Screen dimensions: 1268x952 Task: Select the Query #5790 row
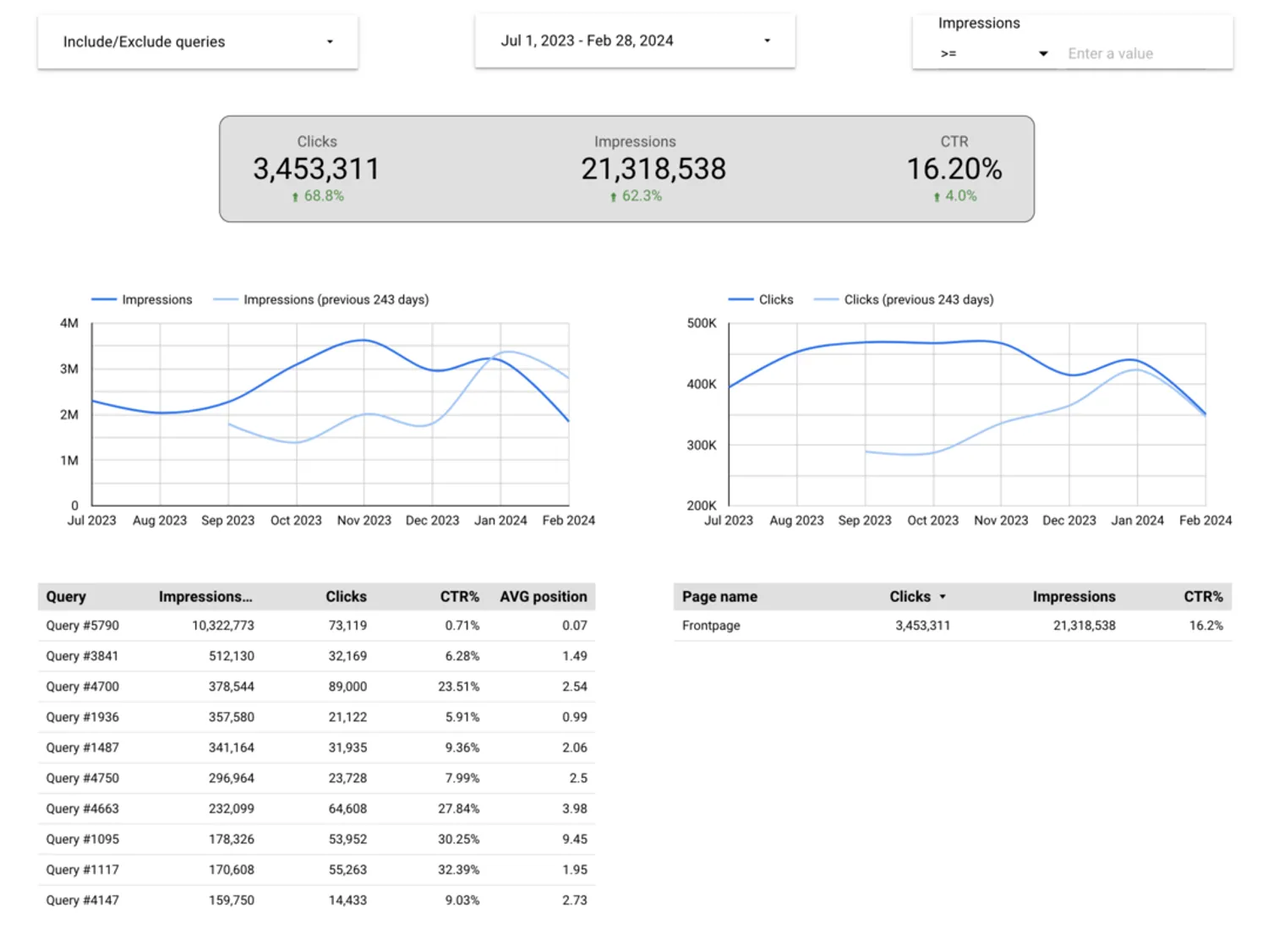pyautogui.click(x=316, y=626)
